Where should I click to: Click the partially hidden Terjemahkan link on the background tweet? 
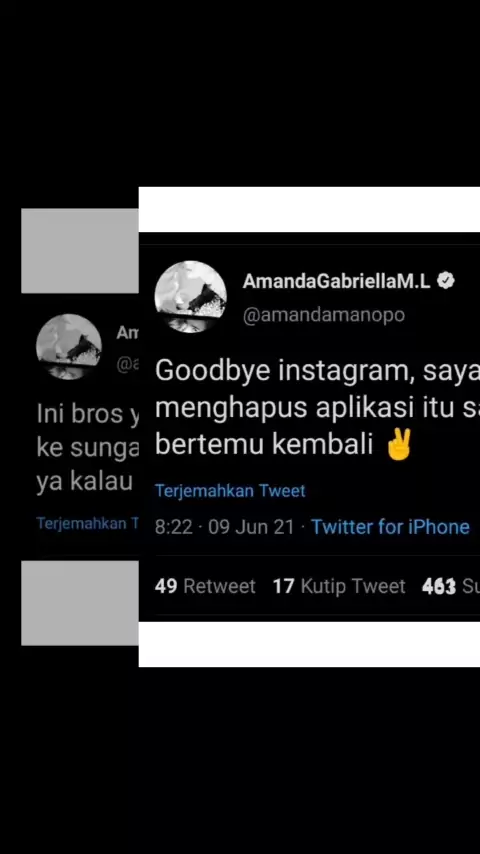tap(88, 523)
